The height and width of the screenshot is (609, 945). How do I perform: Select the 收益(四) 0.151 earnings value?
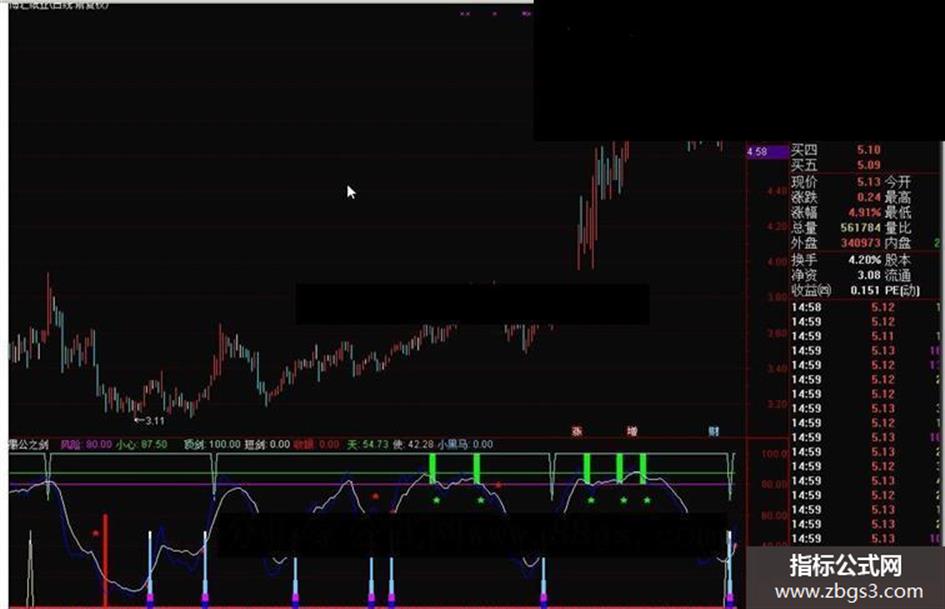click(836, 290)
